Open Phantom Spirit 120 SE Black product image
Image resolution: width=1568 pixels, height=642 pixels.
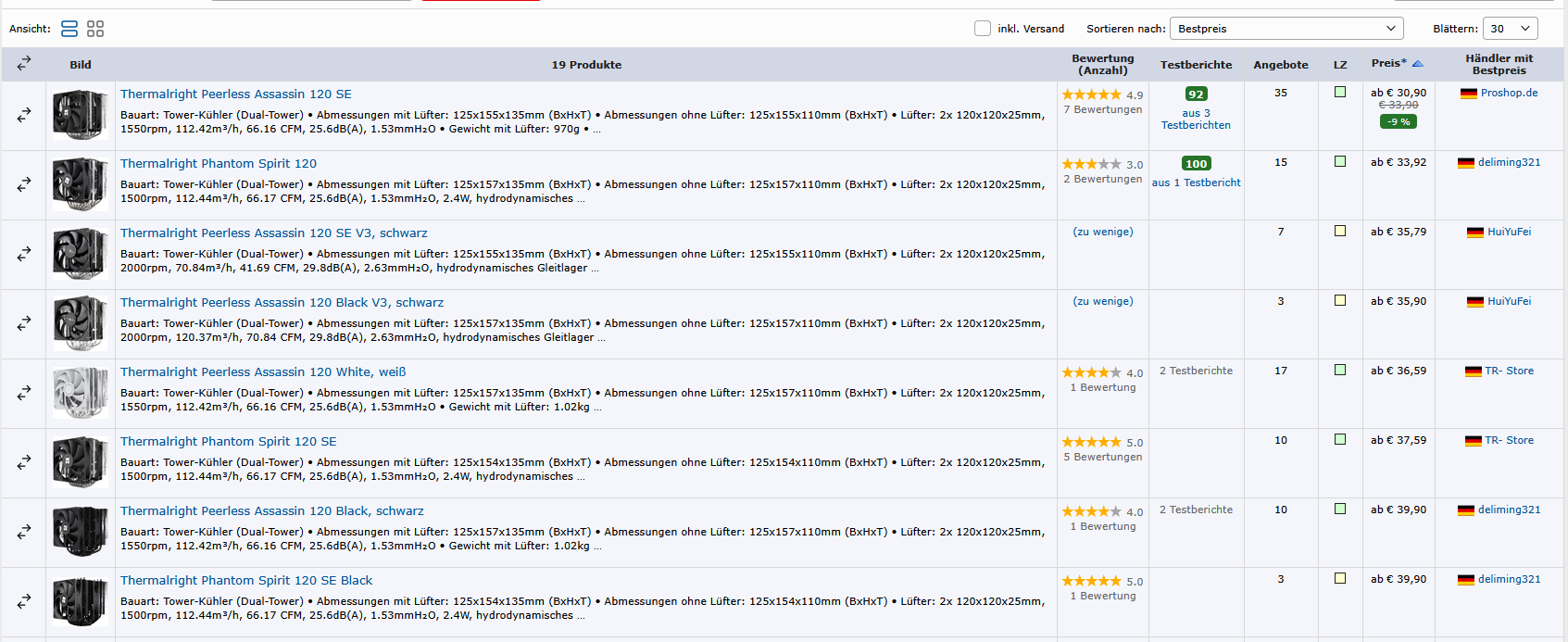81,601
